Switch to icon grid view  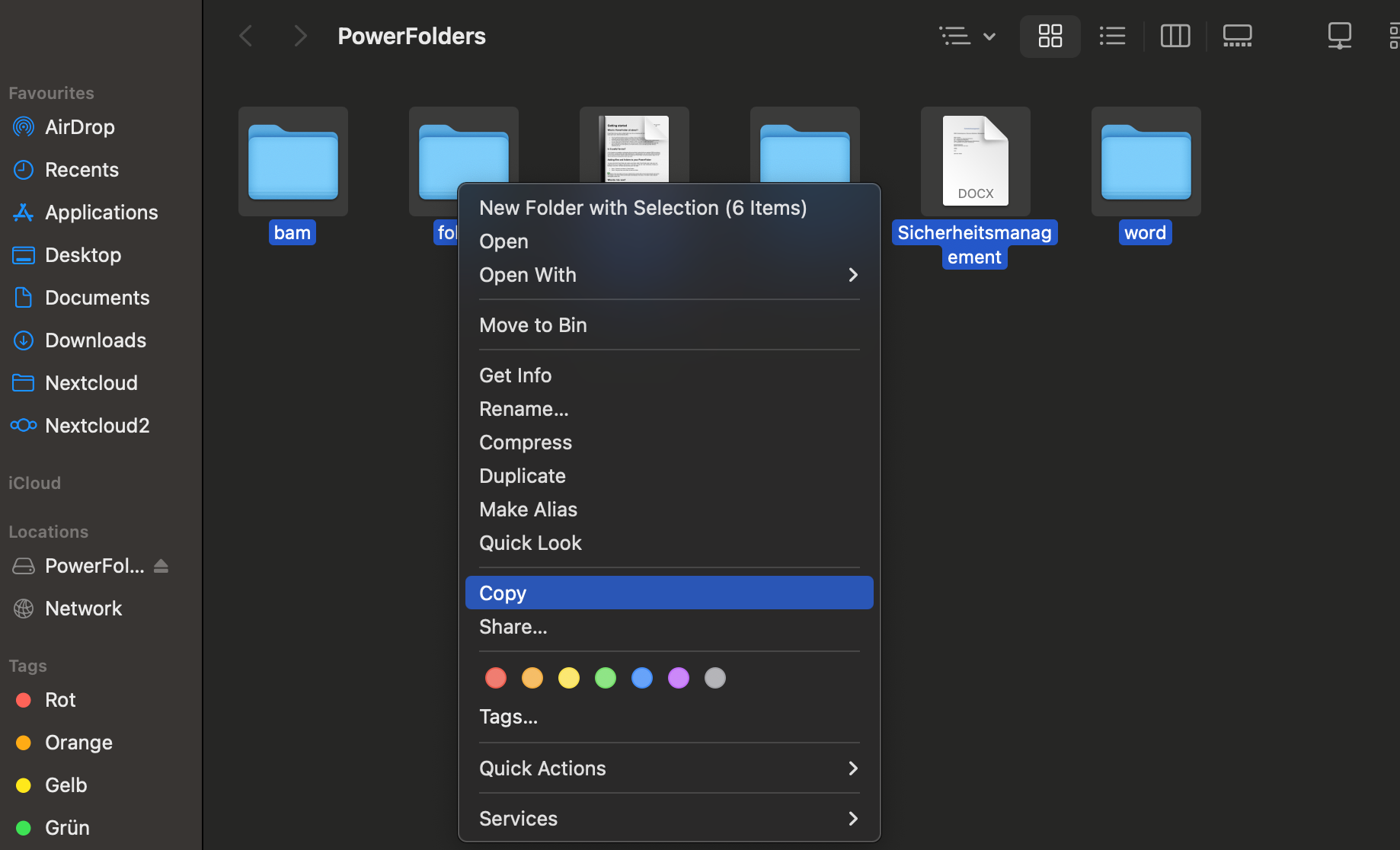point(1050,36)
